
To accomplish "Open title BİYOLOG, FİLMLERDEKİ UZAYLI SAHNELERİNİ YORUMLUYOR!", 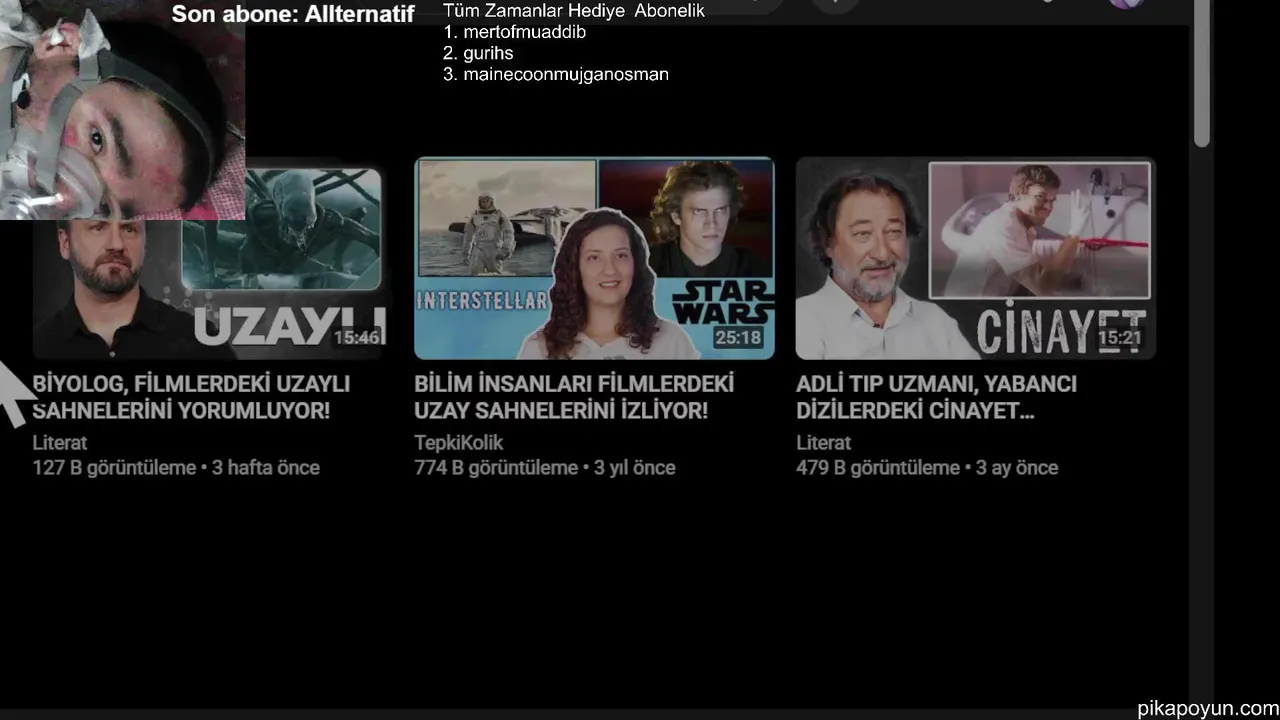I will (191, 397).
